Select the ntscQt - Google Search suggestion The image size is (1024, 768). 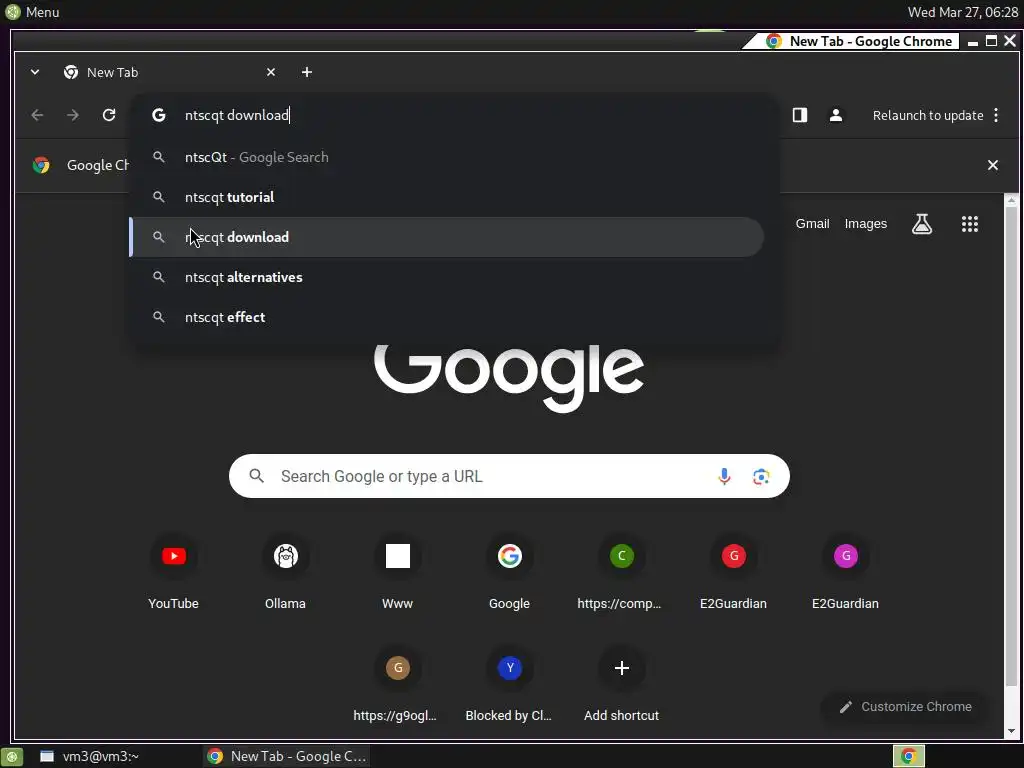coord(447,157)
